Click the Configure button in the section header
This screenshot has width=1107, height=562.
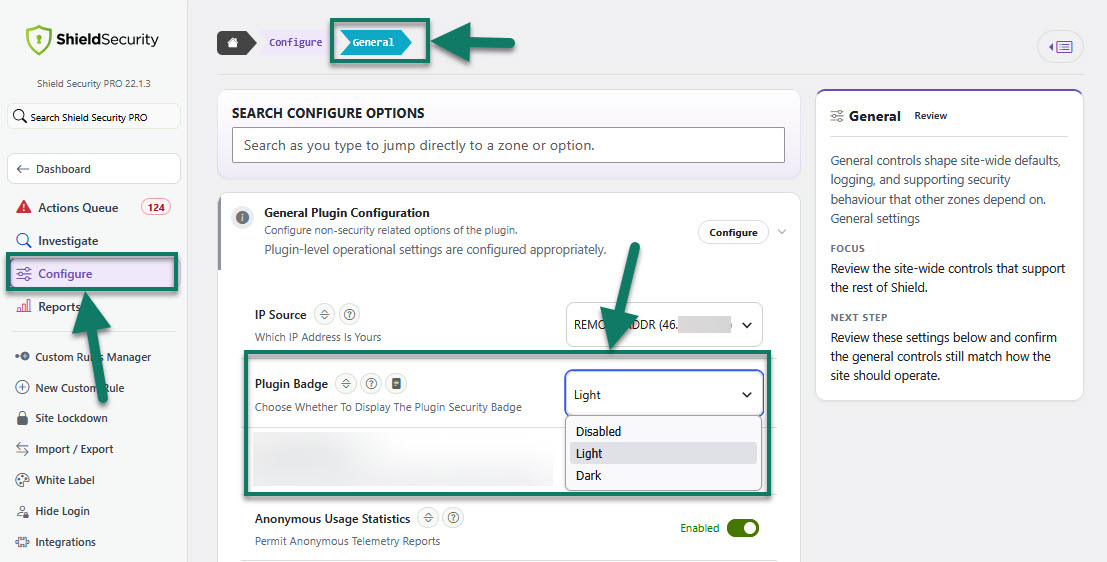(734, 232)
